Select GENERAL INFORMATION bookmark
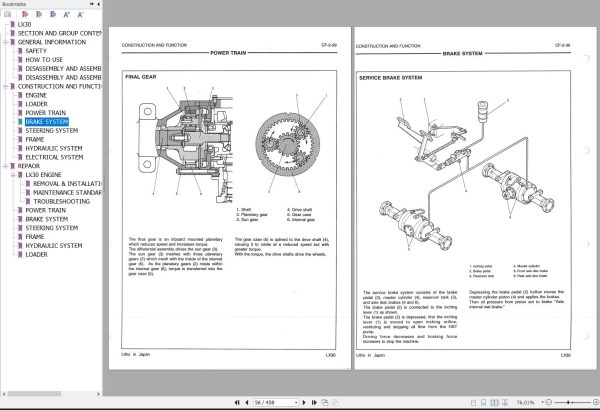Screen dimensions: 600x410 52,42
